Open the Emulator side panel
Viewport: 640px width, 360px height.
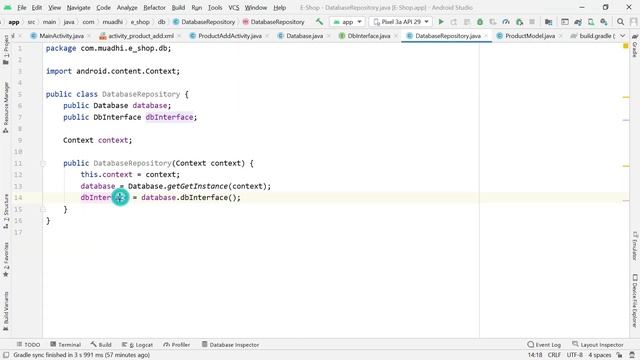(x=635, y=245)
